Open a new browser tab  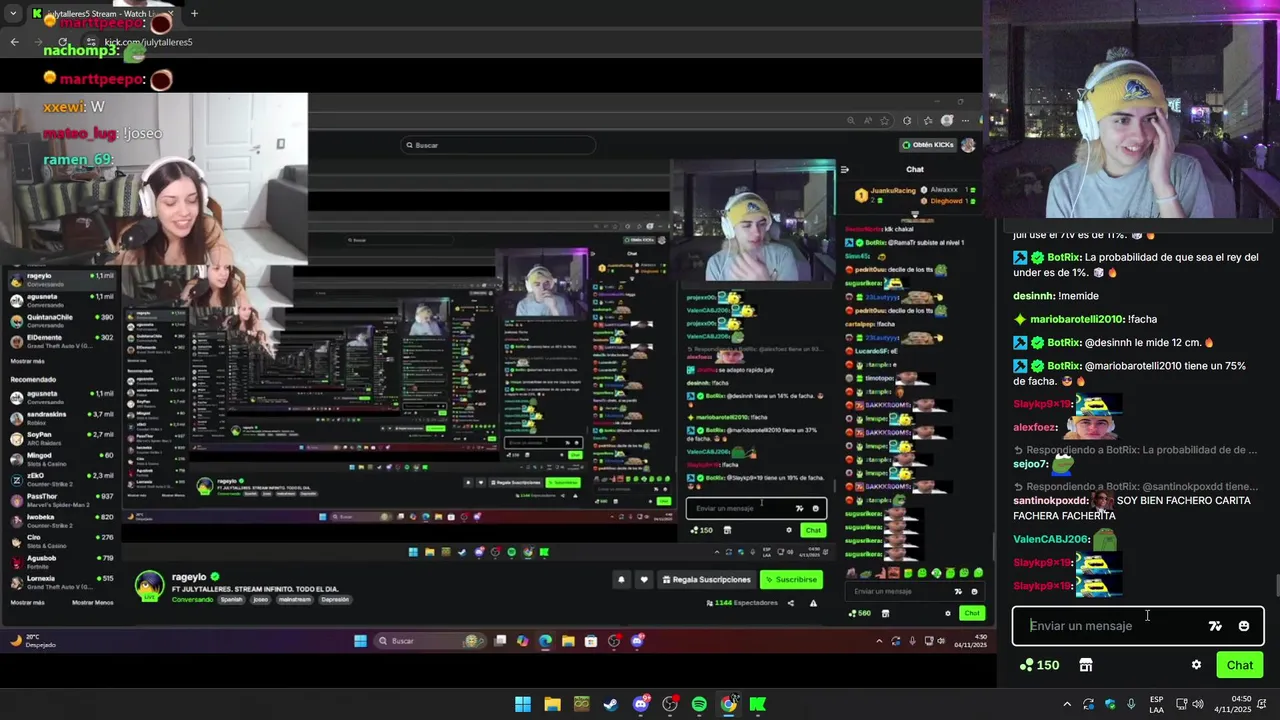point(194,14)
